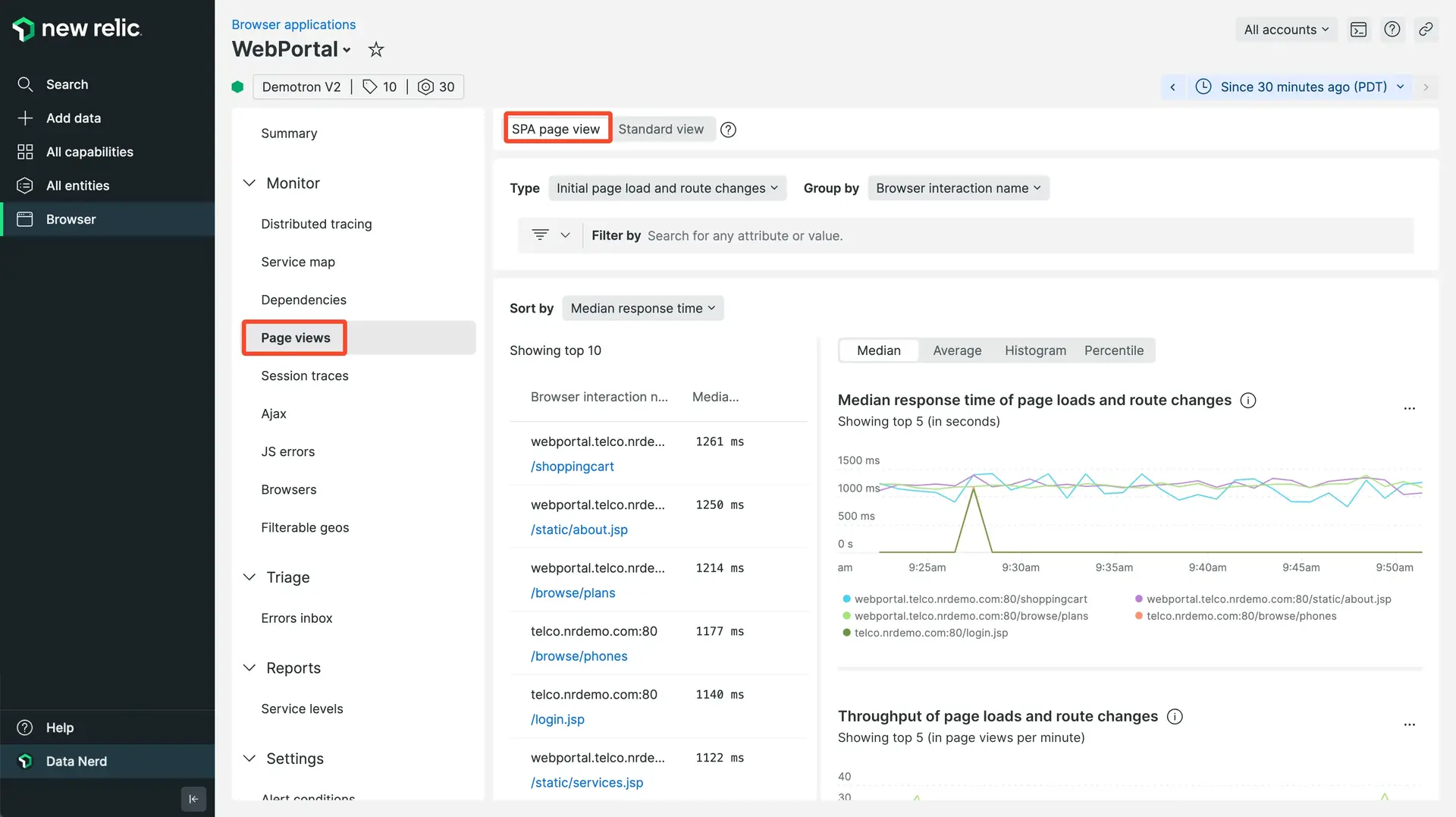
Task: Copy permalink using the link icon
Action: tap(1426, 30)
